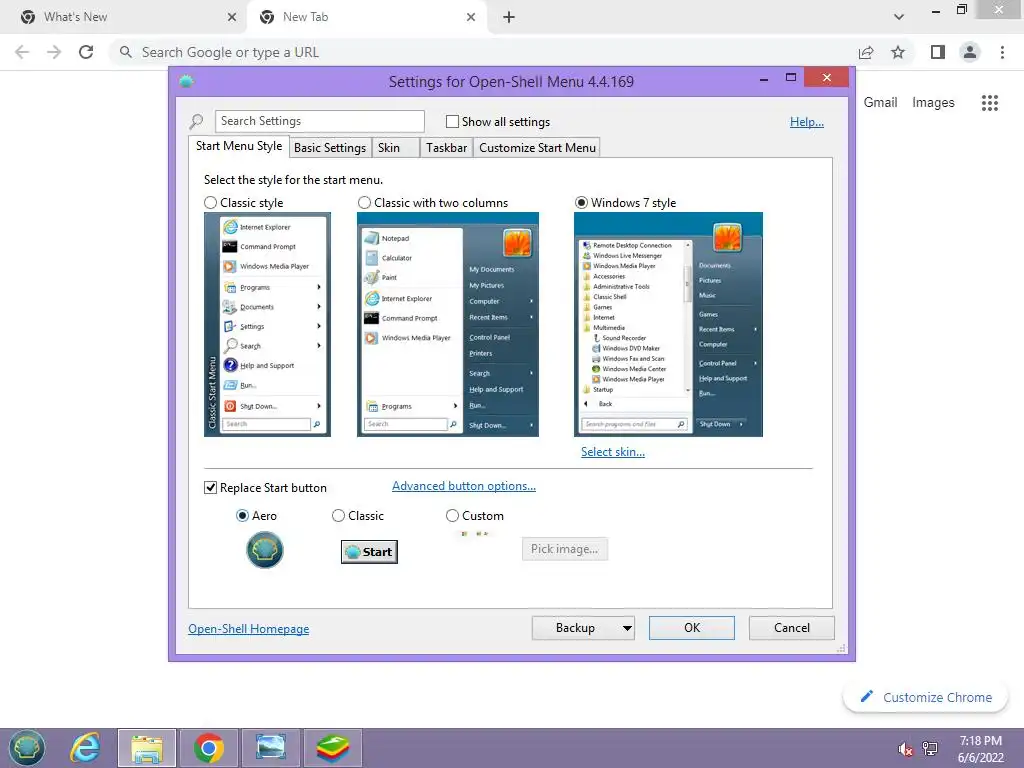1024x768 pixels.
Task: Click the Aero shell button image
Action: pos(264,549)
